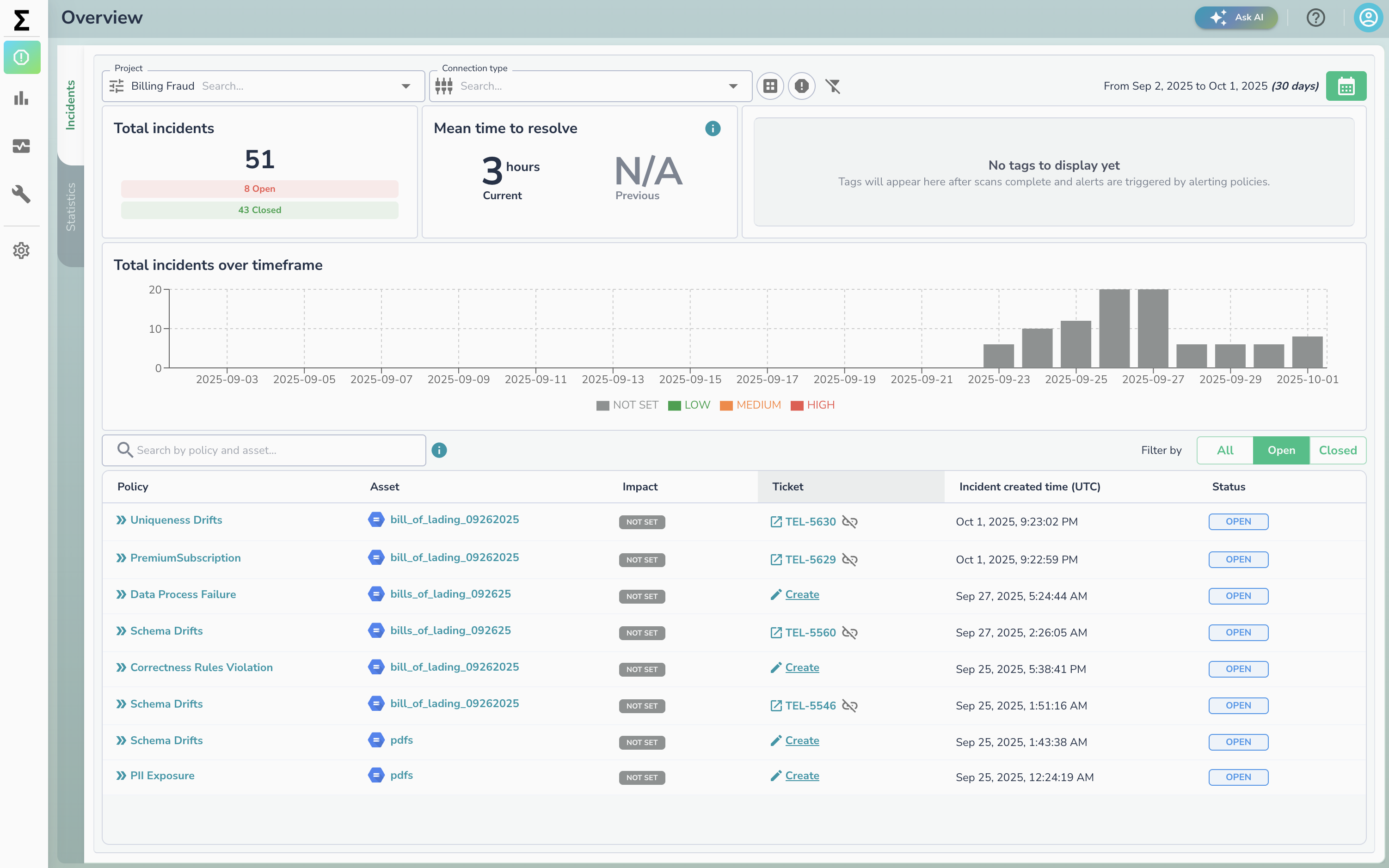
Task: Open the bar chart sidebar icon
Action: coord(21,98)
